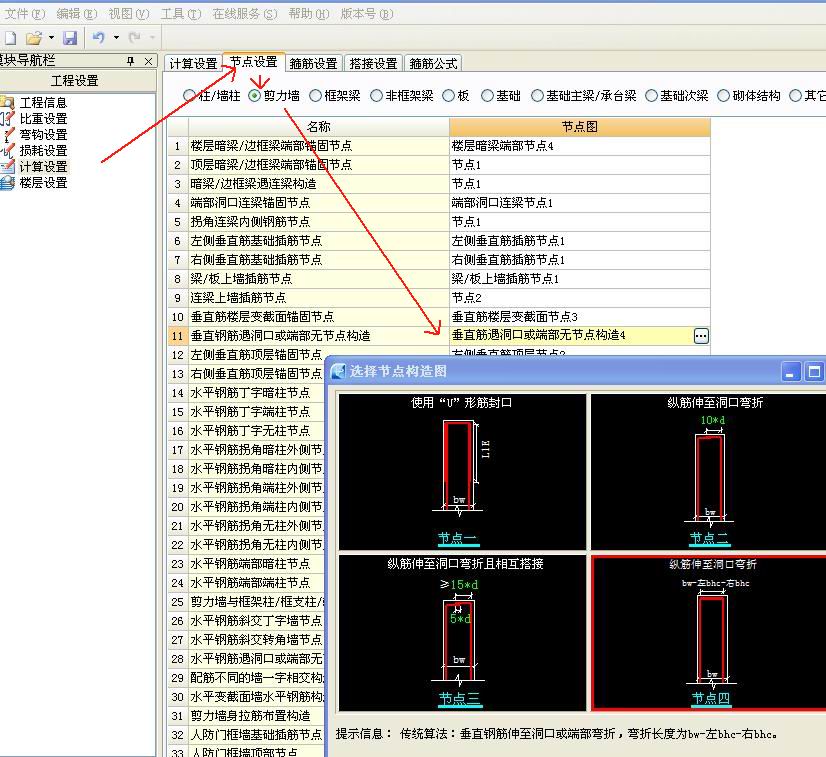Open the 编辑(E) menu
Screen dimensions: 826x757
[x=77, y=14]
